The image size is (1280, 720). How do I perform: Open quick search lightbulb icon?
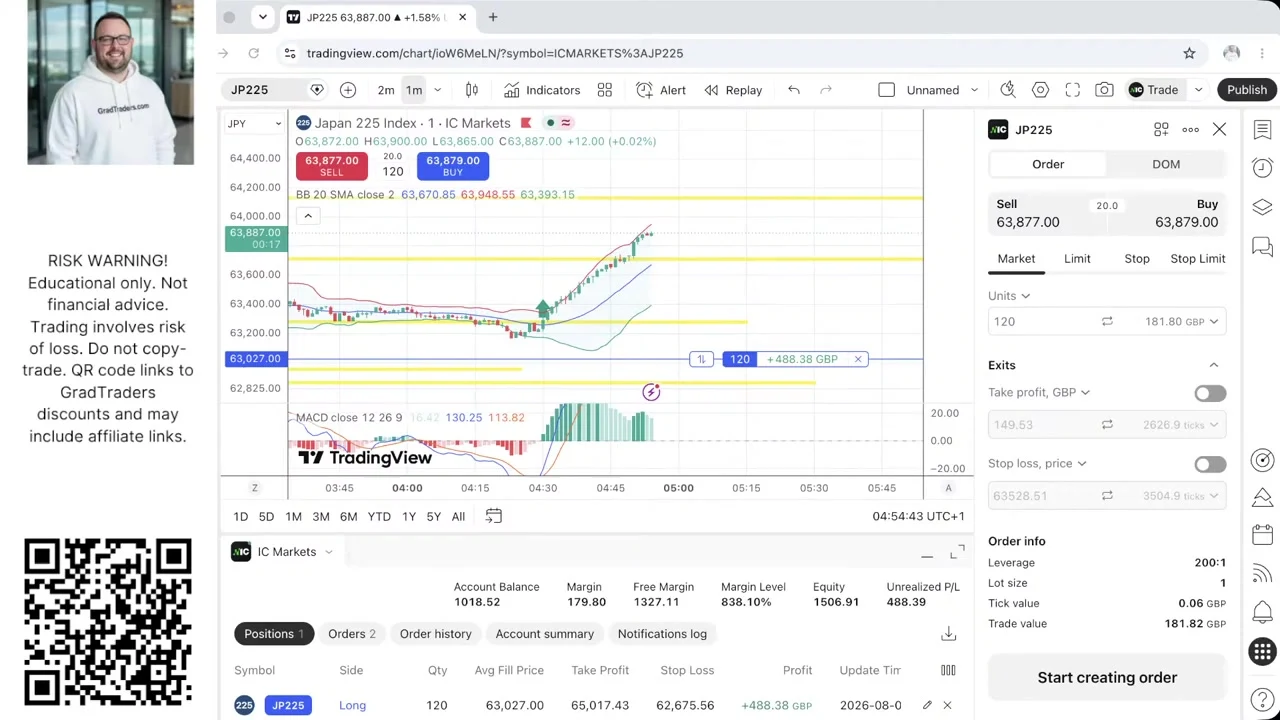(1008, 90)
